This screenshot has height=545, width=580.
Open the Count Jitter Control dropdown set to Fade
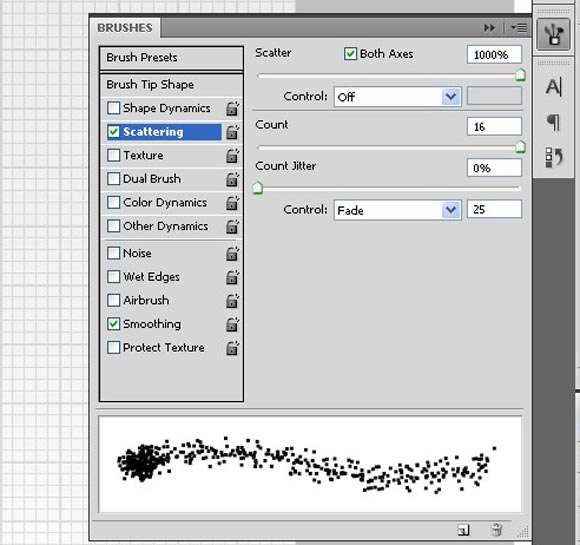pyautogui.click(x=397, y=210)
